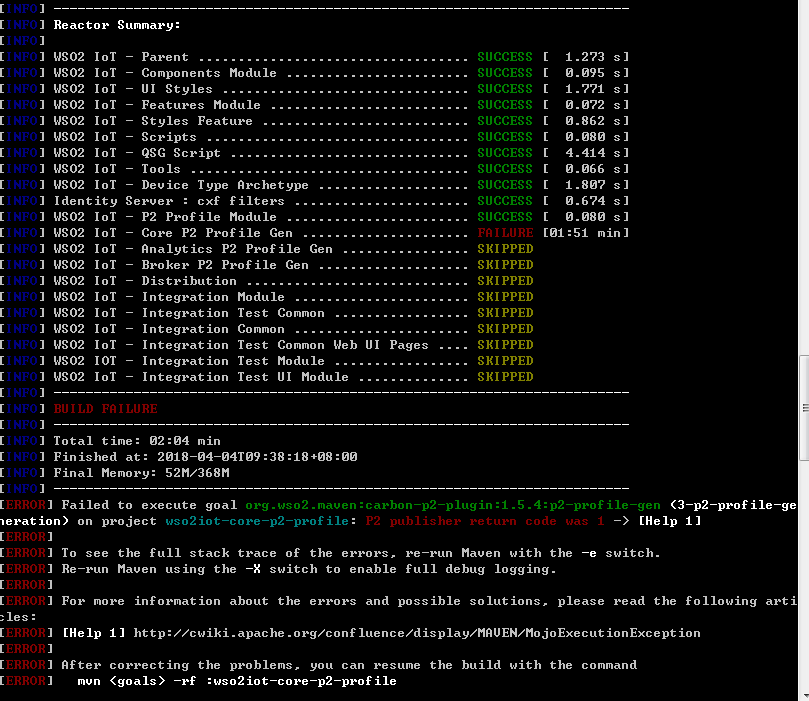Click 'WSO2 IoT - P2 Profile Module' text

(165, 217)
